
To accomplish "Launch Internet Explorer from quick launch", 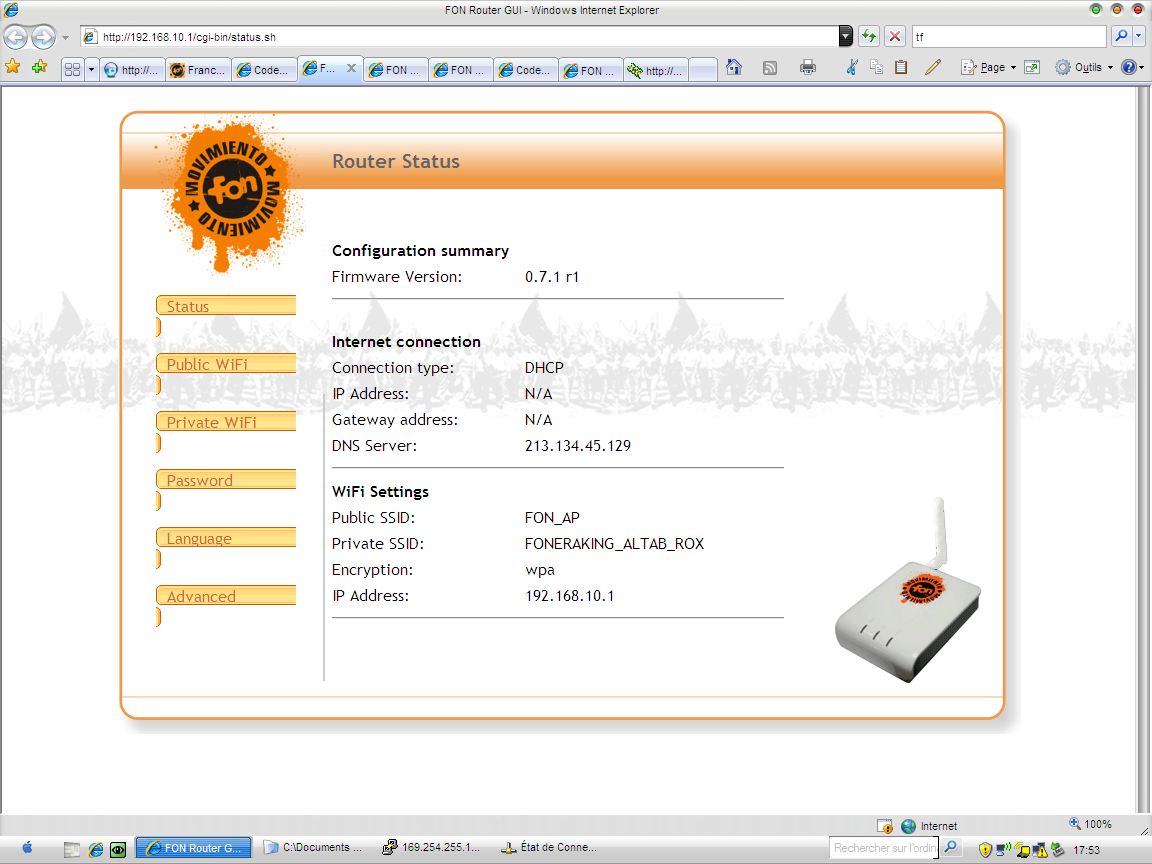I will (96, 849).
